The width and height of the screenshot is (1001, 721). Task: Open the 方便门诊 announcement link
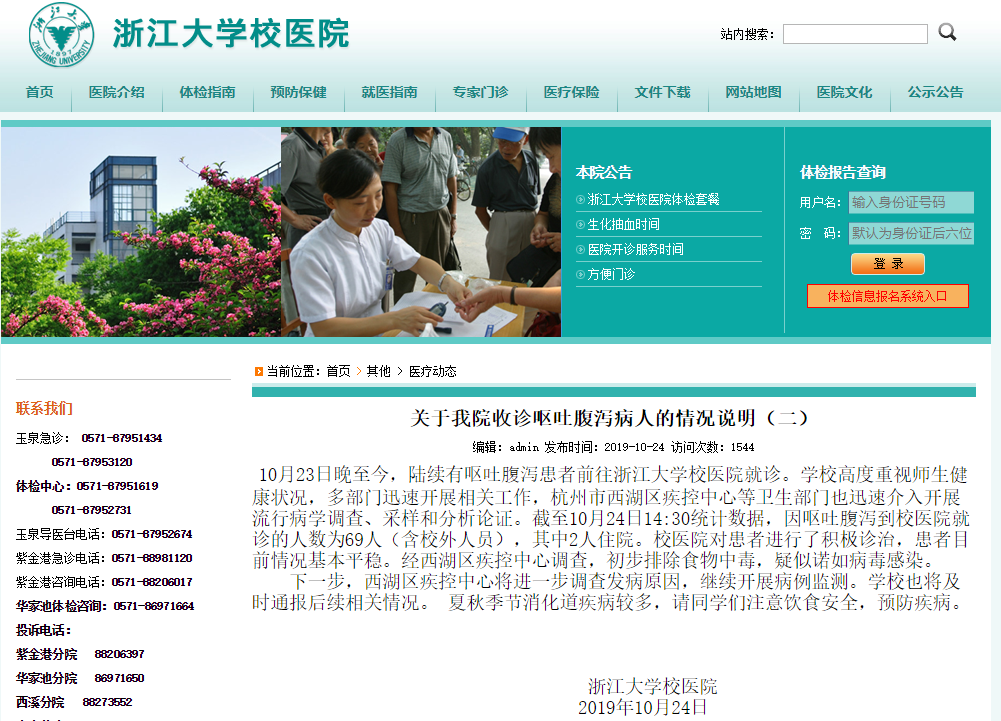click(611, 274)
